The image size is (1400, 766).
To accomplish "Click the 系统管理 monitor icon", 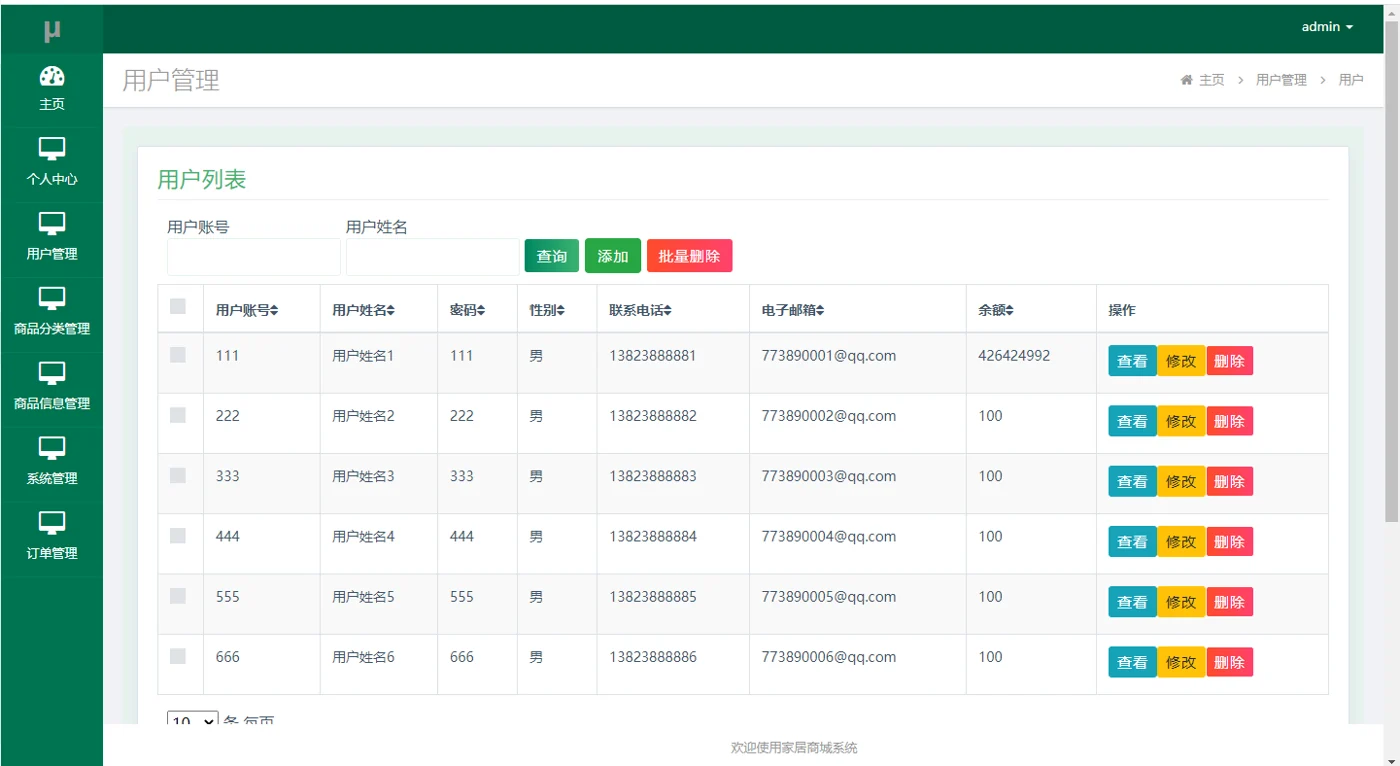I will click(52, 449).
